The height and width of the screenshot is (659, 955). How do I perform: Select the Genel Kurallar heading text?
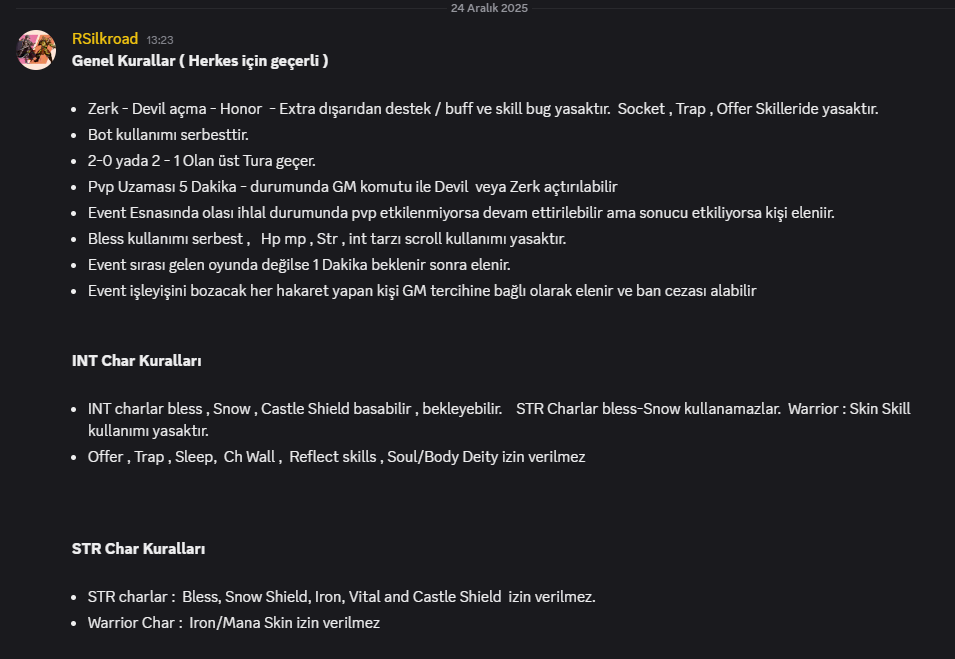tap(200, 61)
